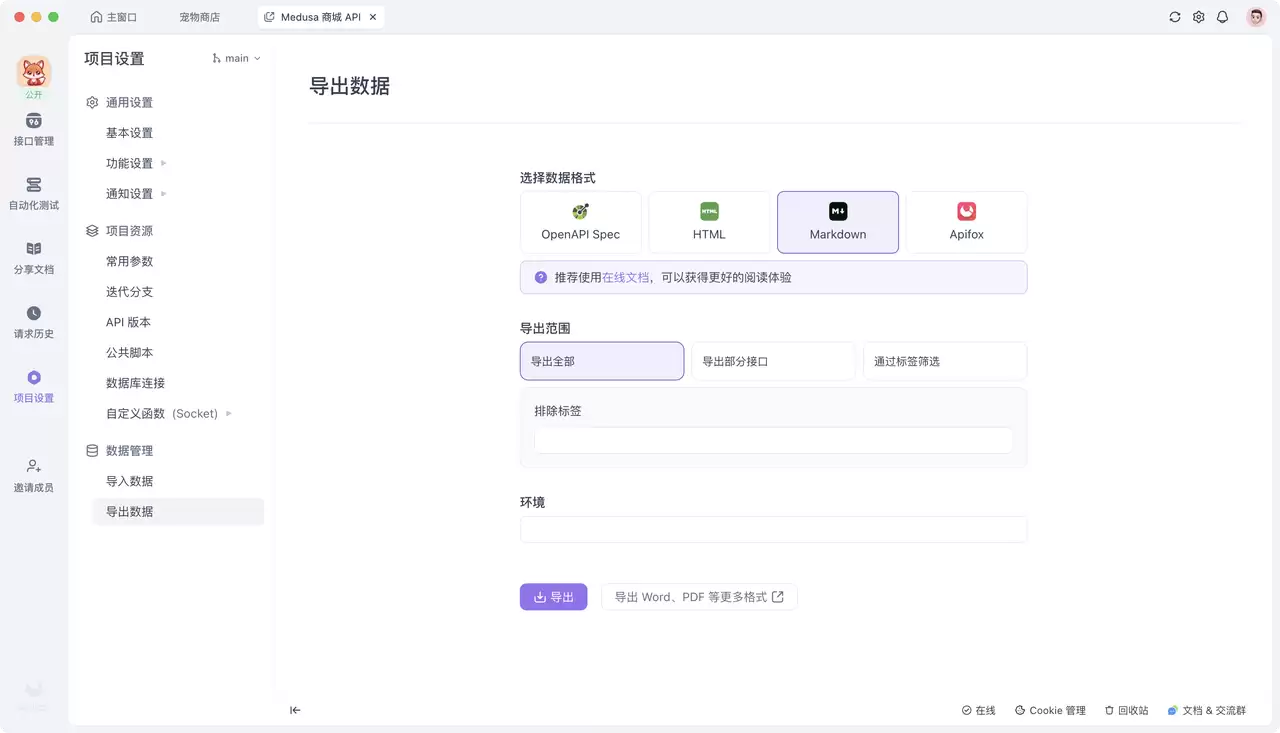1280x733 pixels.
Task: Choose 导出部分接口 export scope
Action: click(773, 361)
